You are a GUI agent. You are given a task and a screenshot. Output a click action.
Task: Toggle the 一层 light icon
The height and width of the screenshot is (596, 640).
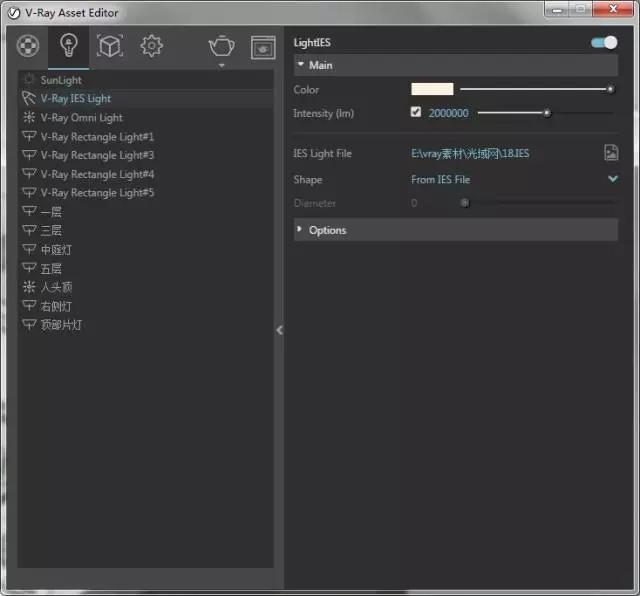tap(29, 211)
